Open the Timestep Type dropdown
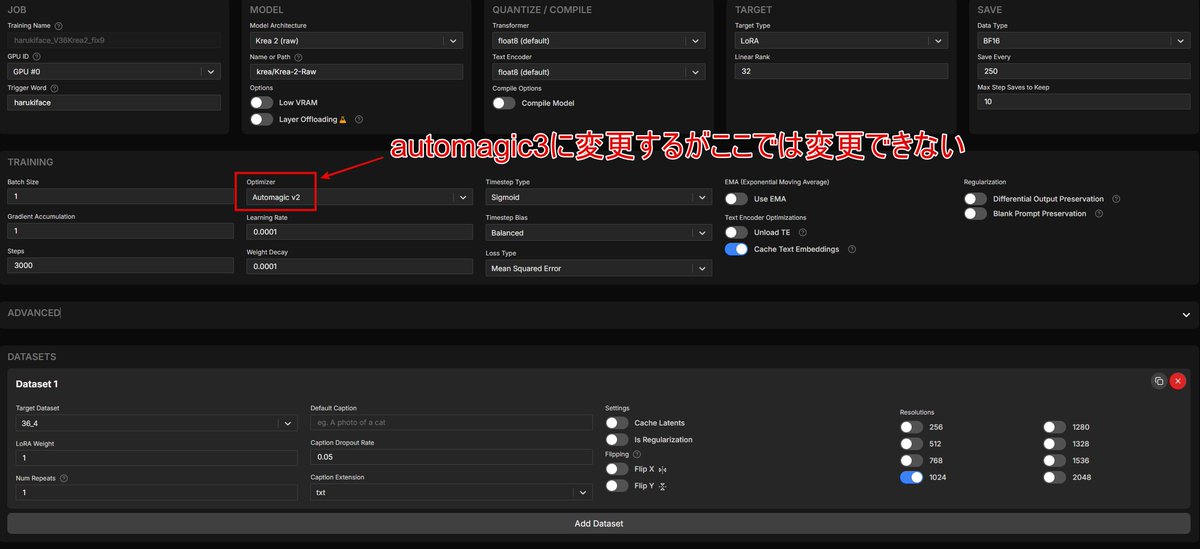 pyautogui.click(x=599, y=198)
